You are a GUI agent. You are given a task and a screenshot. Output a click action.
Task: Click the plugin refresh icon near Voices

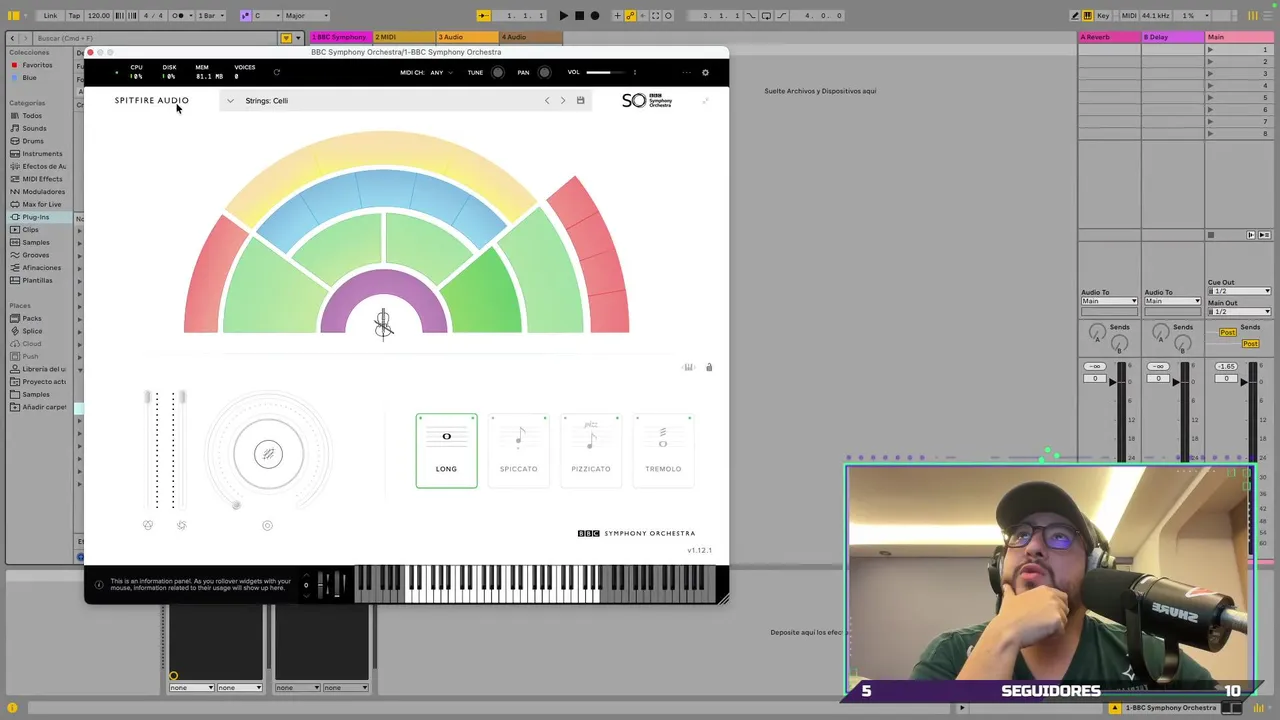(x=277, y=72)
